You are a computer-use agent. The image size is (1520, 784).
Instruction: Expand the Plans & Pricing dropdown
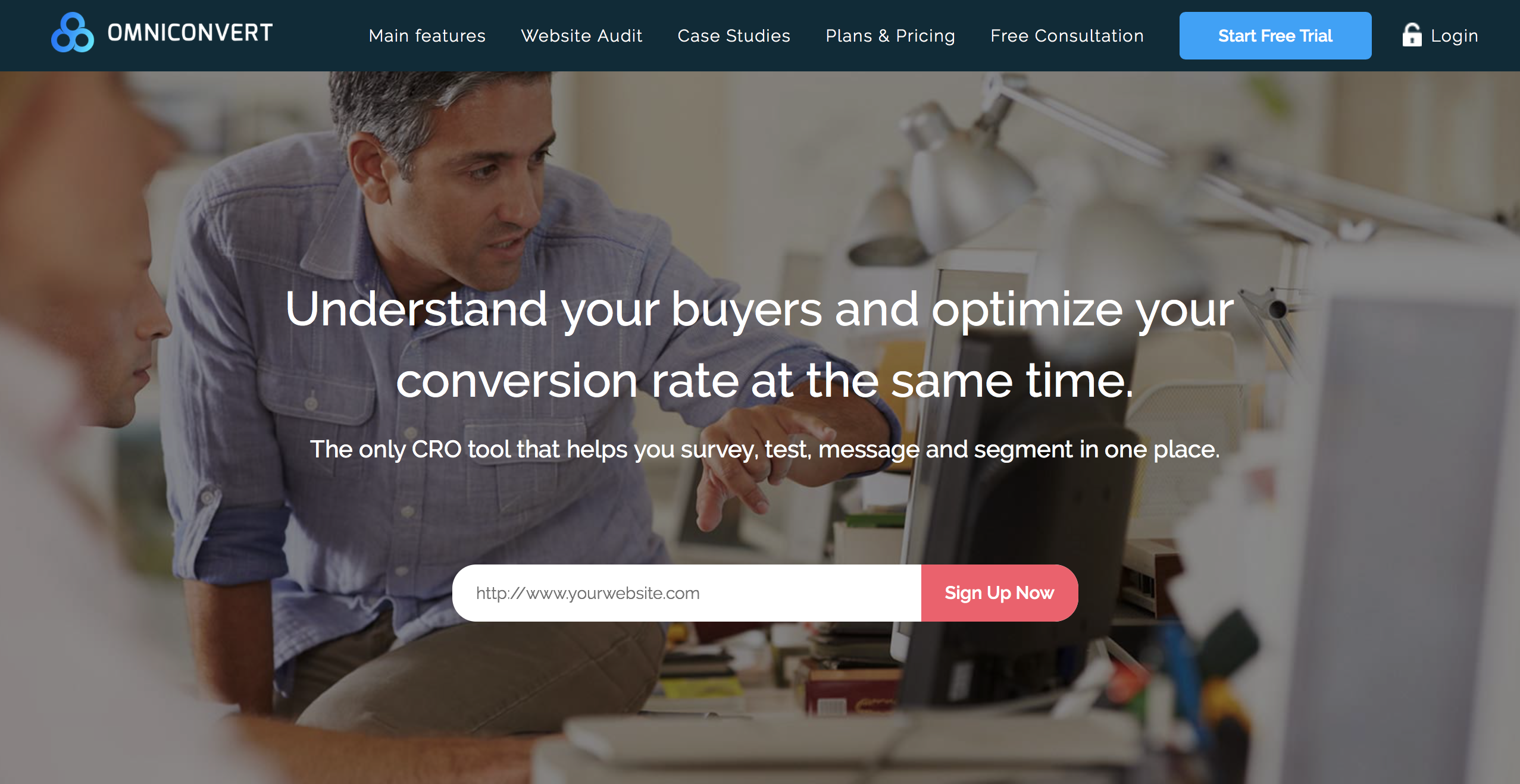[890, 36]
